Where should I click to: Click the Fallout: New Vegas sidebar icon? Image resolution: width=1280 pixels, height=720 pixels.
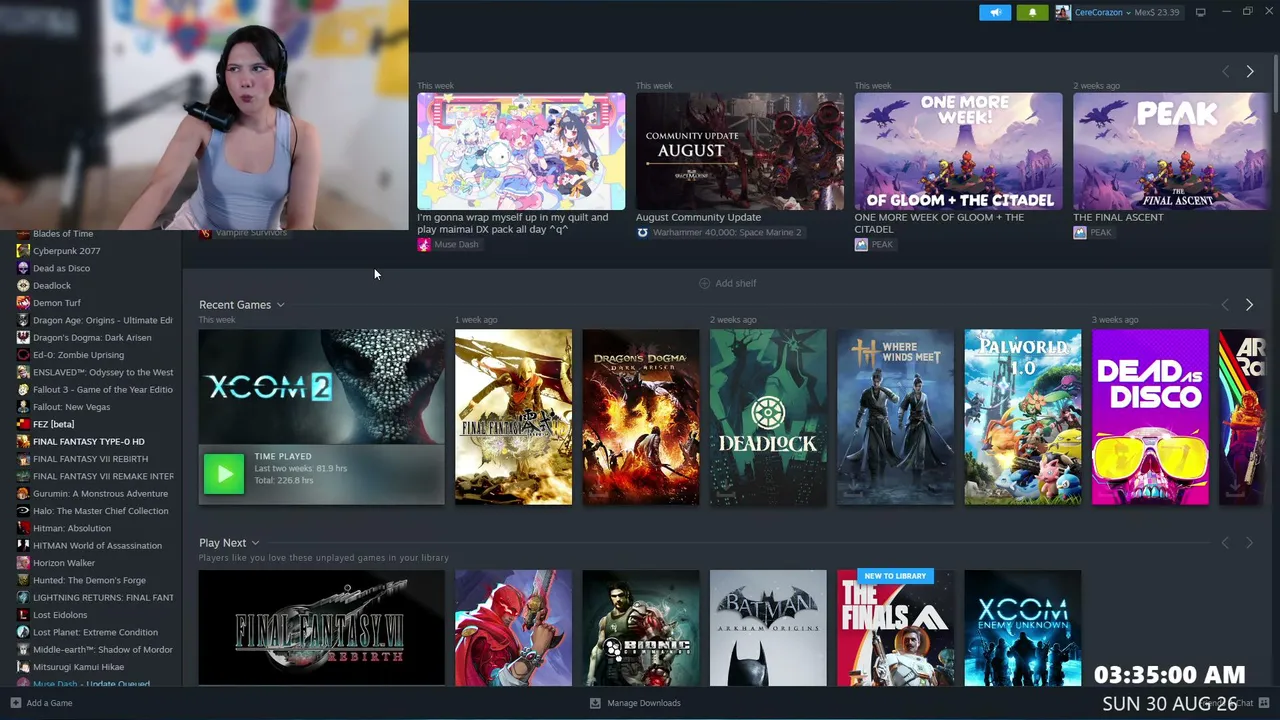click(23, 407)
